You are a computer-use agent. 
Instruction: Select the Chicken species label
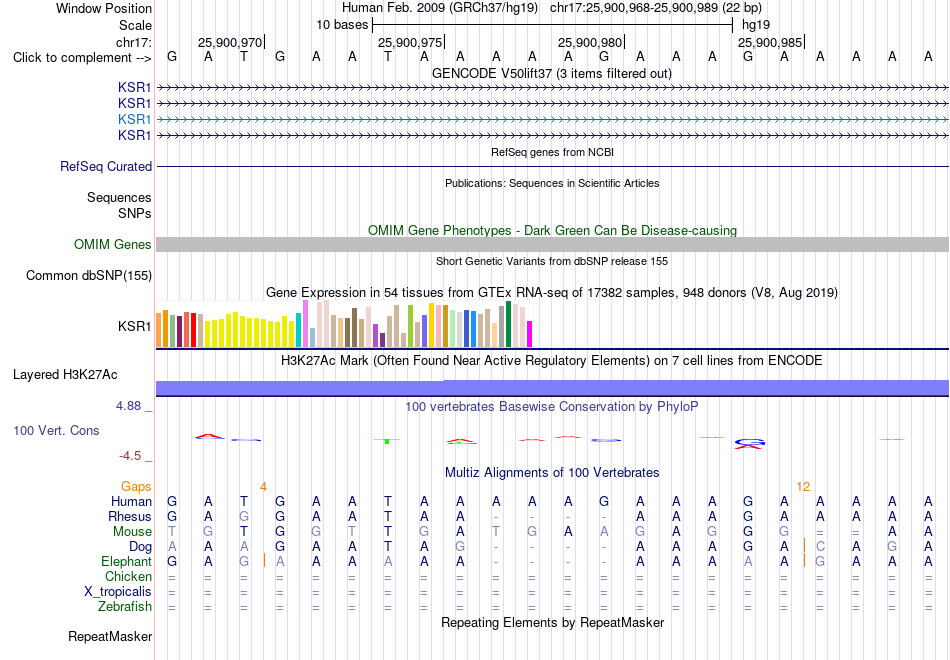pyautogui.click(x=128, y=576)
